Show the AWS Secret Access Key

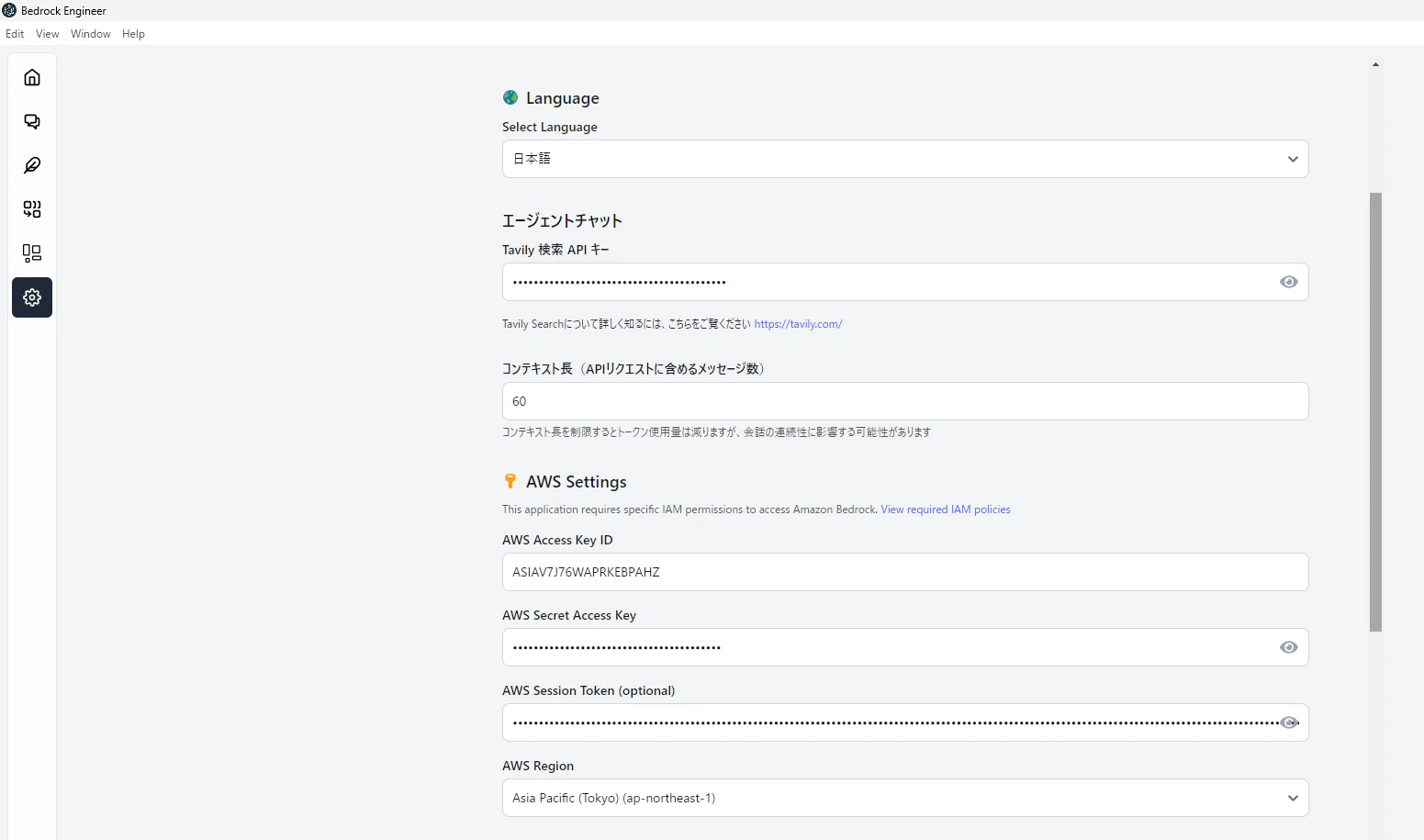point(1288,647)
